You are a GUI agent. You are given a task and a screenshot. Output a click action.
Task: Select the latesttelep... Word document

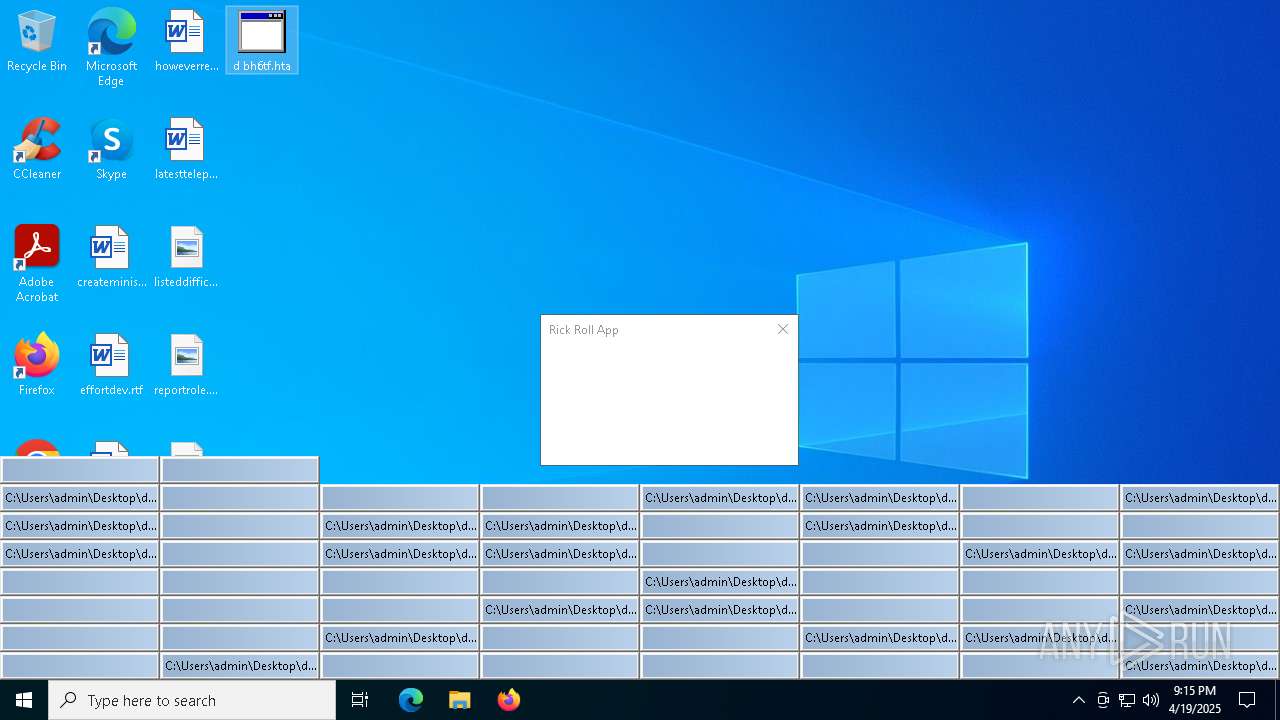point(186,148)
